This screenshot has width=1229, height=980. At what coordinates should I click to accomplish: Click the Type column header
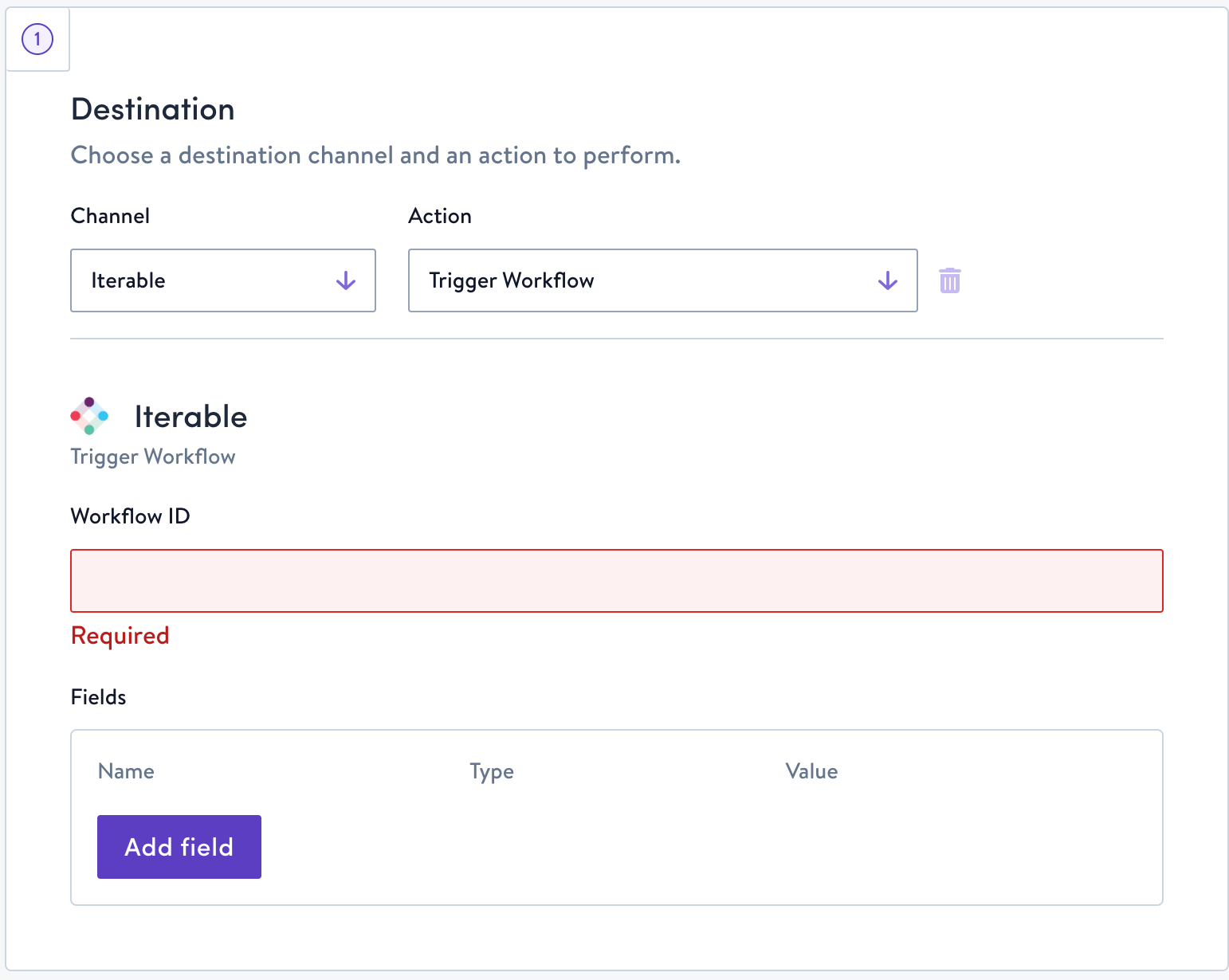tap(492, 772)
